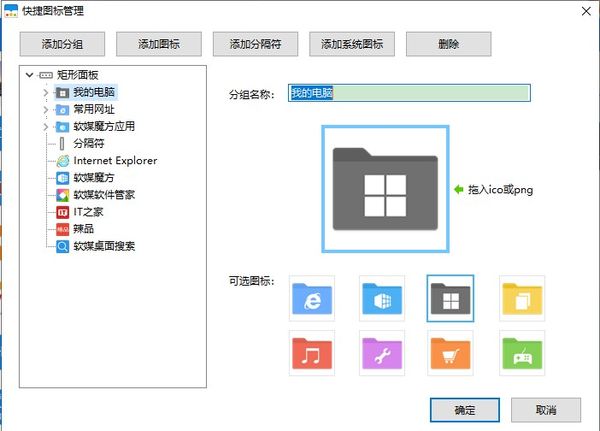Image resolution: width=600 pixels, height=431 pixels.
Task: Click the 添加图标 button
Action: pos(159,44)
